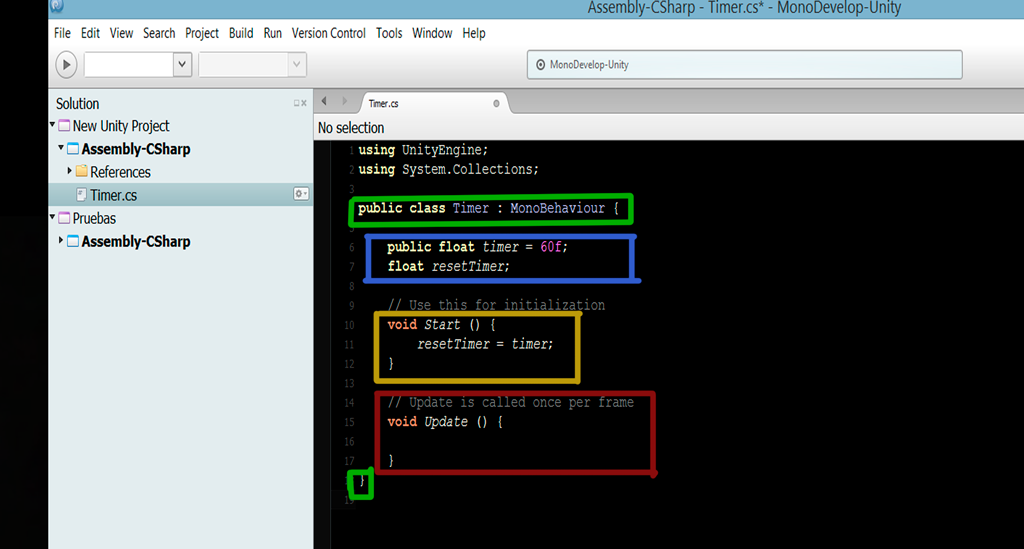Screen dimensions: 1024x549
Task: Open the No selection breadcrumb
Action: click(351, 128)
